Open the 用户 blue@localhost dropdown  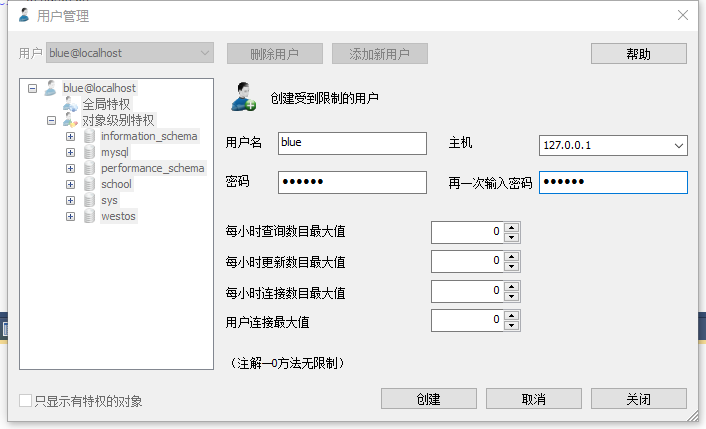coord(130,53)
